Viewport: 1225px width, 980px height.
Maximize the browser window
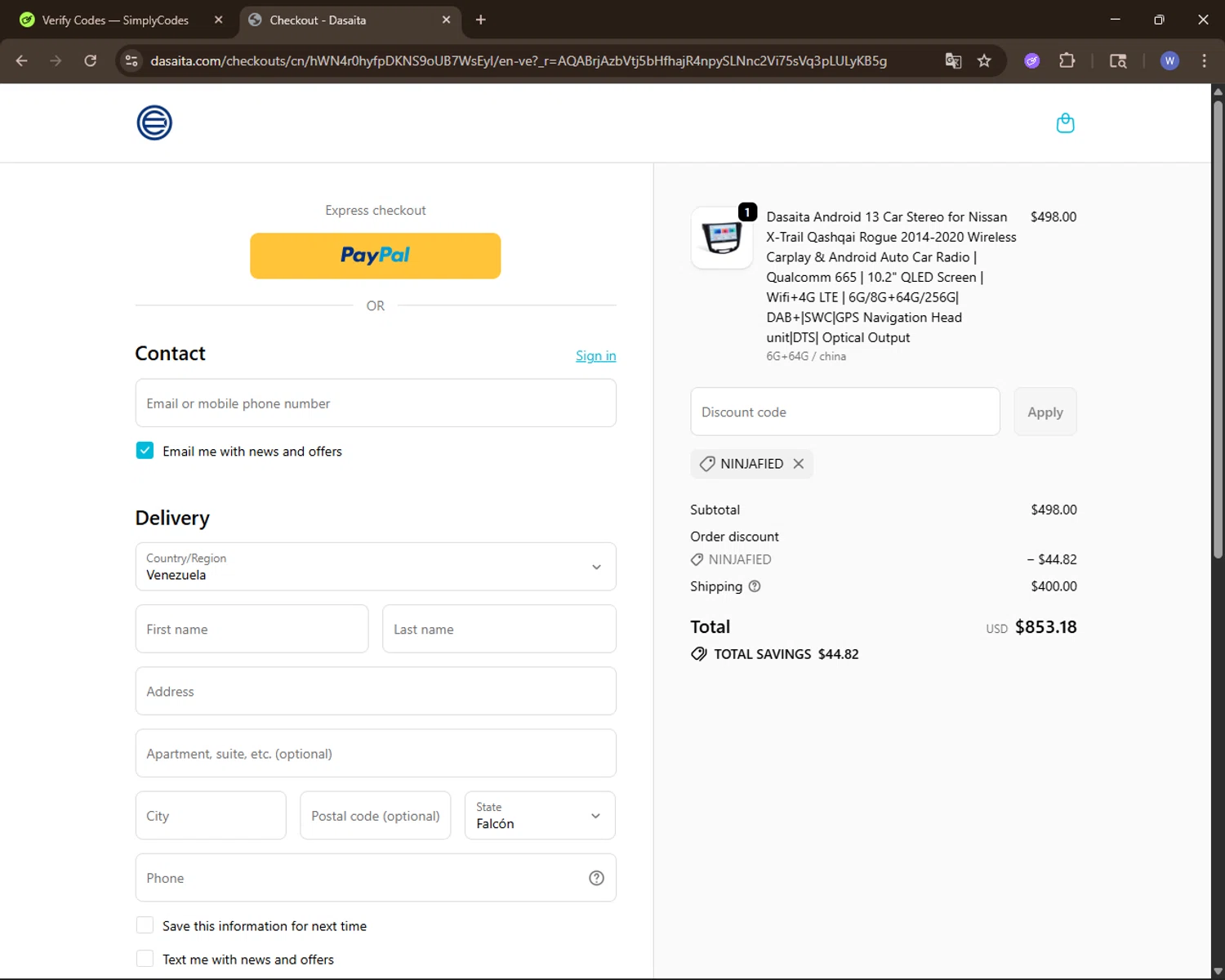pyautogui.click(x=1159, y=20)
